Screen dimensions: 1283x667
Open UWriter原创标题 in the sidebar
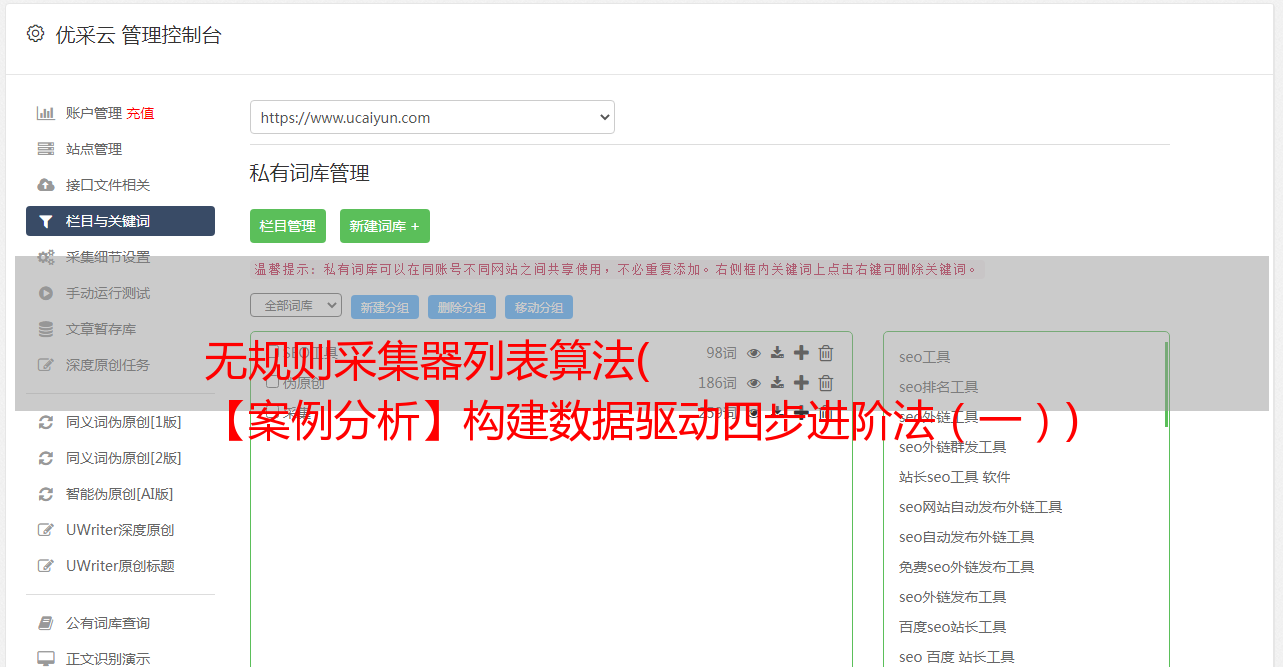(x=120, y=566)
